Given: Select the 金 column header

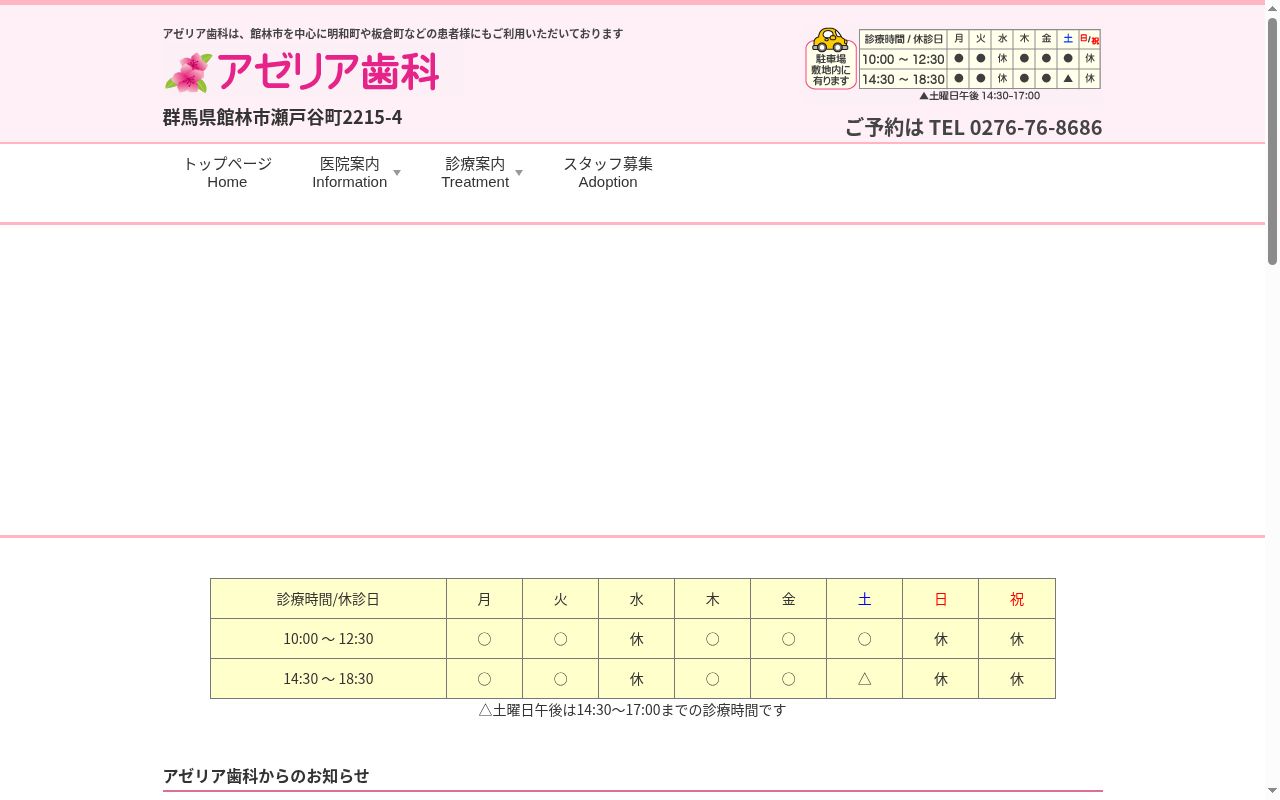Looking at the screenshot, I should tap(788, 599).
